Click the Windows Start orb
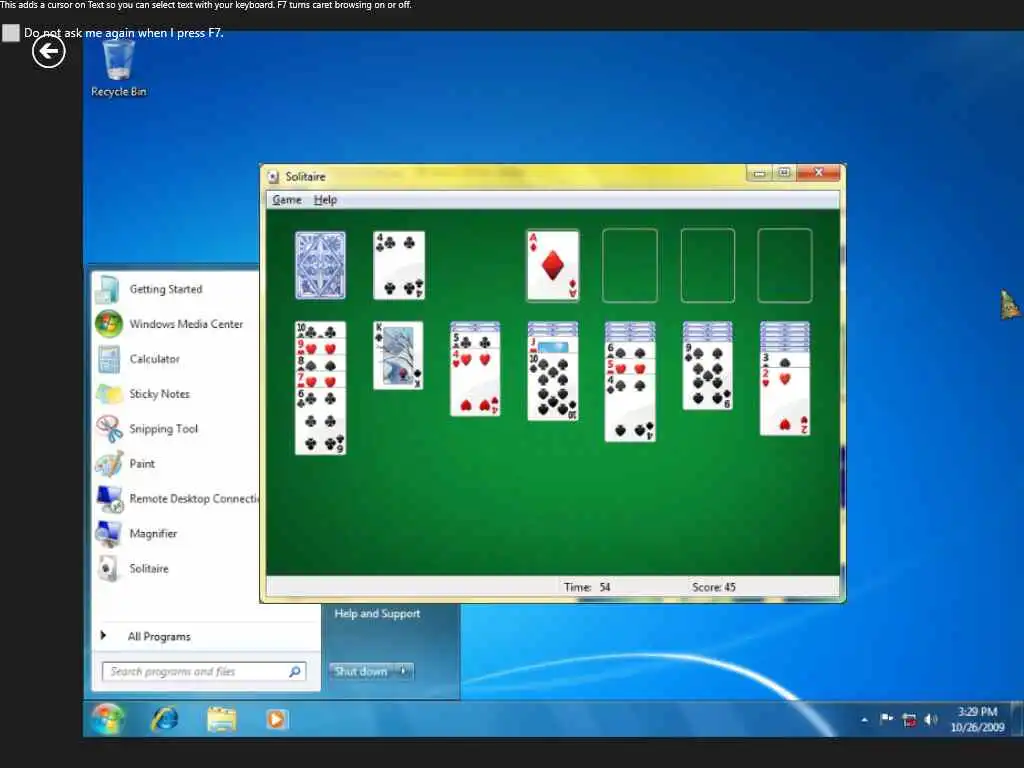The image size is (1024, 768). pyautogui.click(x=108, y=719)
